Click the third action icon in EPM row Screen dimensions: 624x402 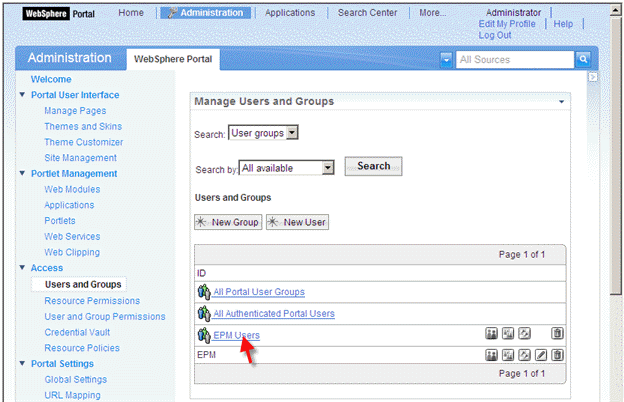524,355
